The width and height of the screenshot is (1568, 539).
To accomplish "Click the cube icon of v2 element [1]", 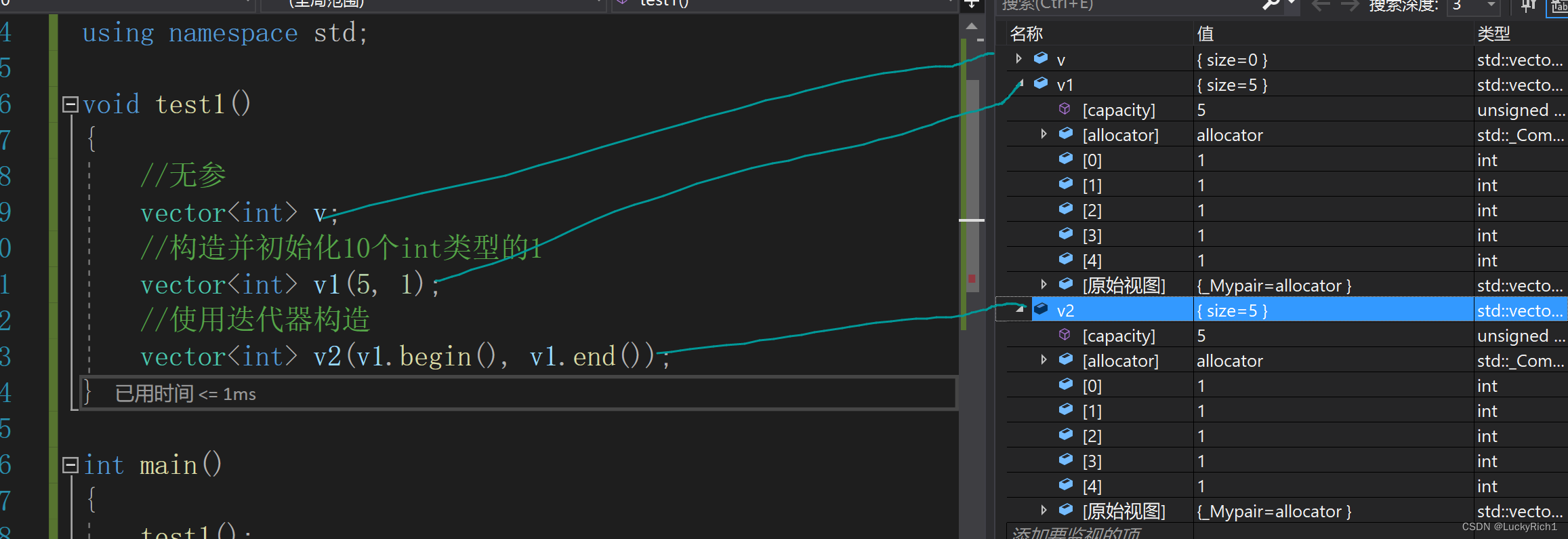I will click(1066, 410).
